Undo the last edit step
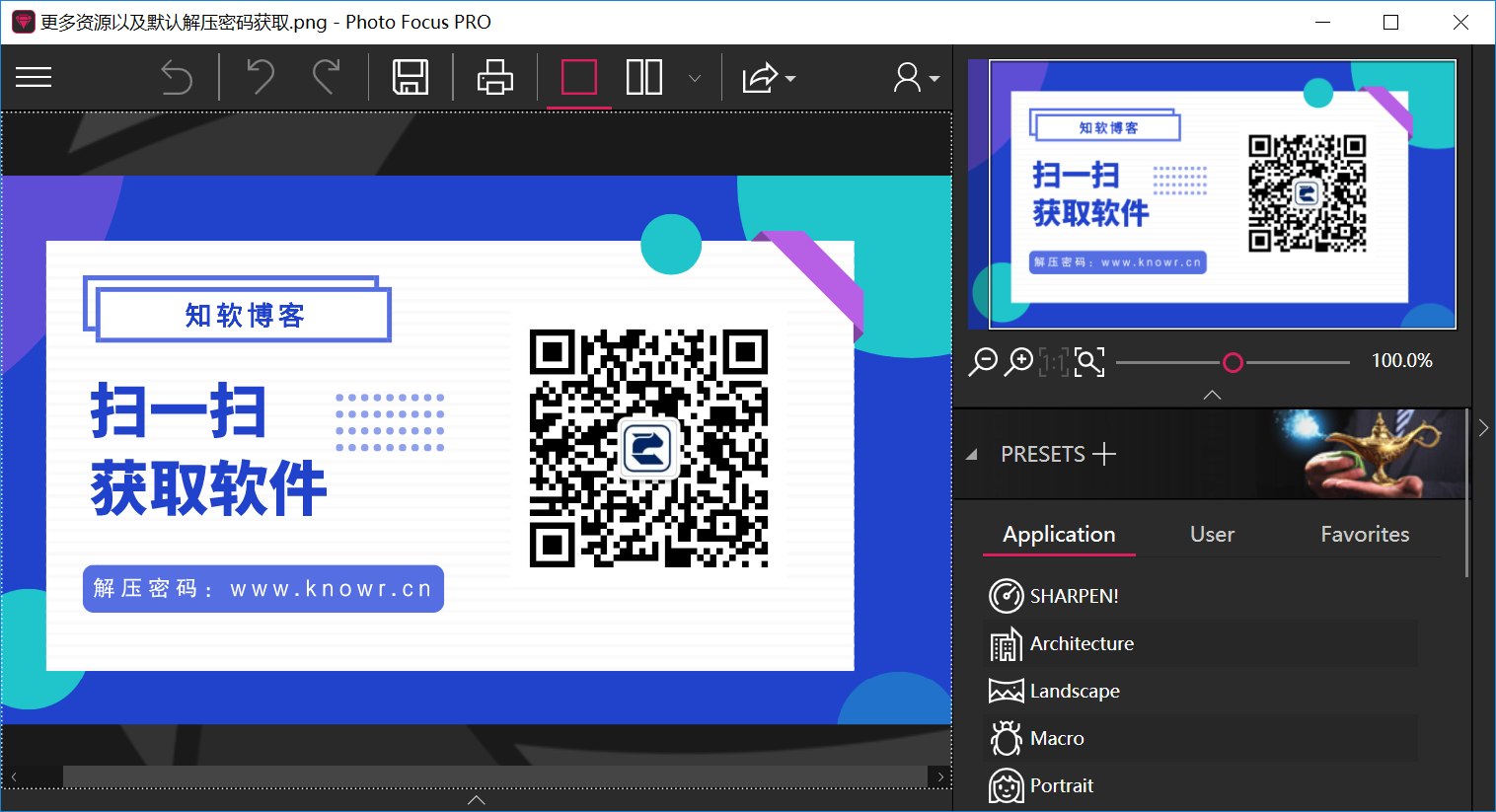This screenshot has width=1496, height=812. click(260, 77)
